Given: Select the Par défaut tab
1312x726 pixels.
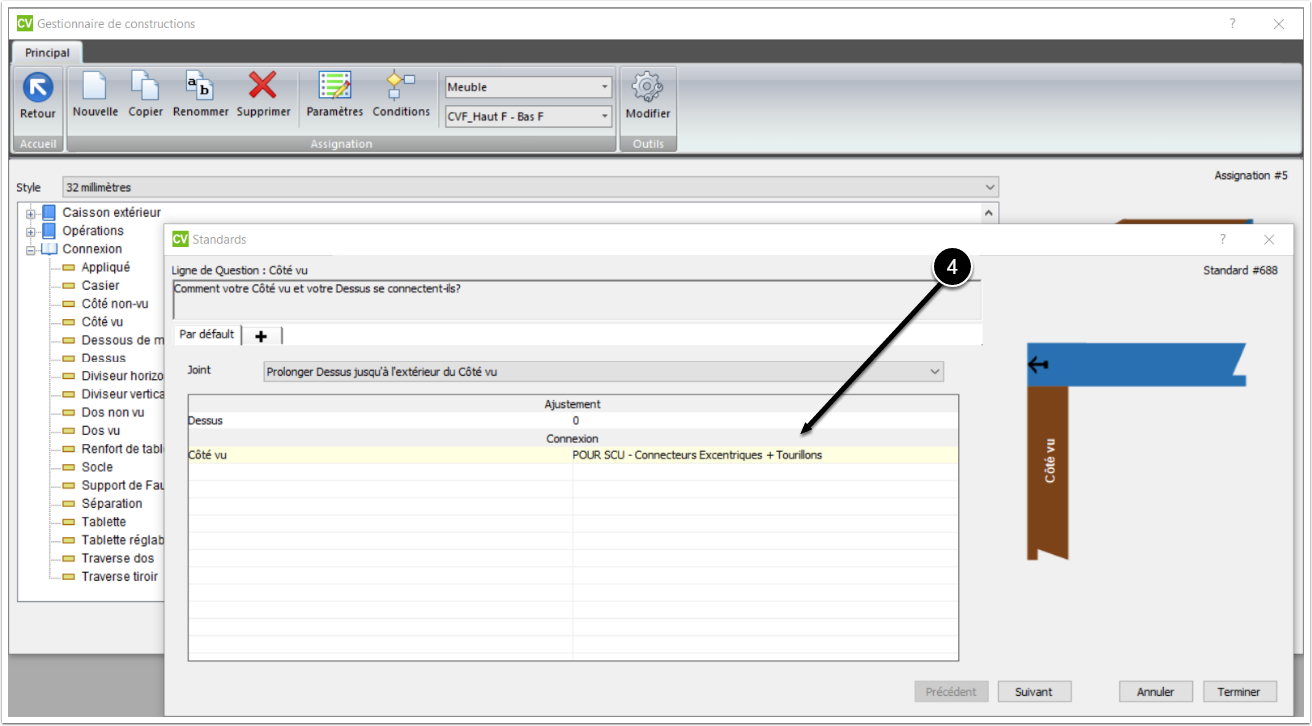Looking at the screenshot, I should pos(207,334).
